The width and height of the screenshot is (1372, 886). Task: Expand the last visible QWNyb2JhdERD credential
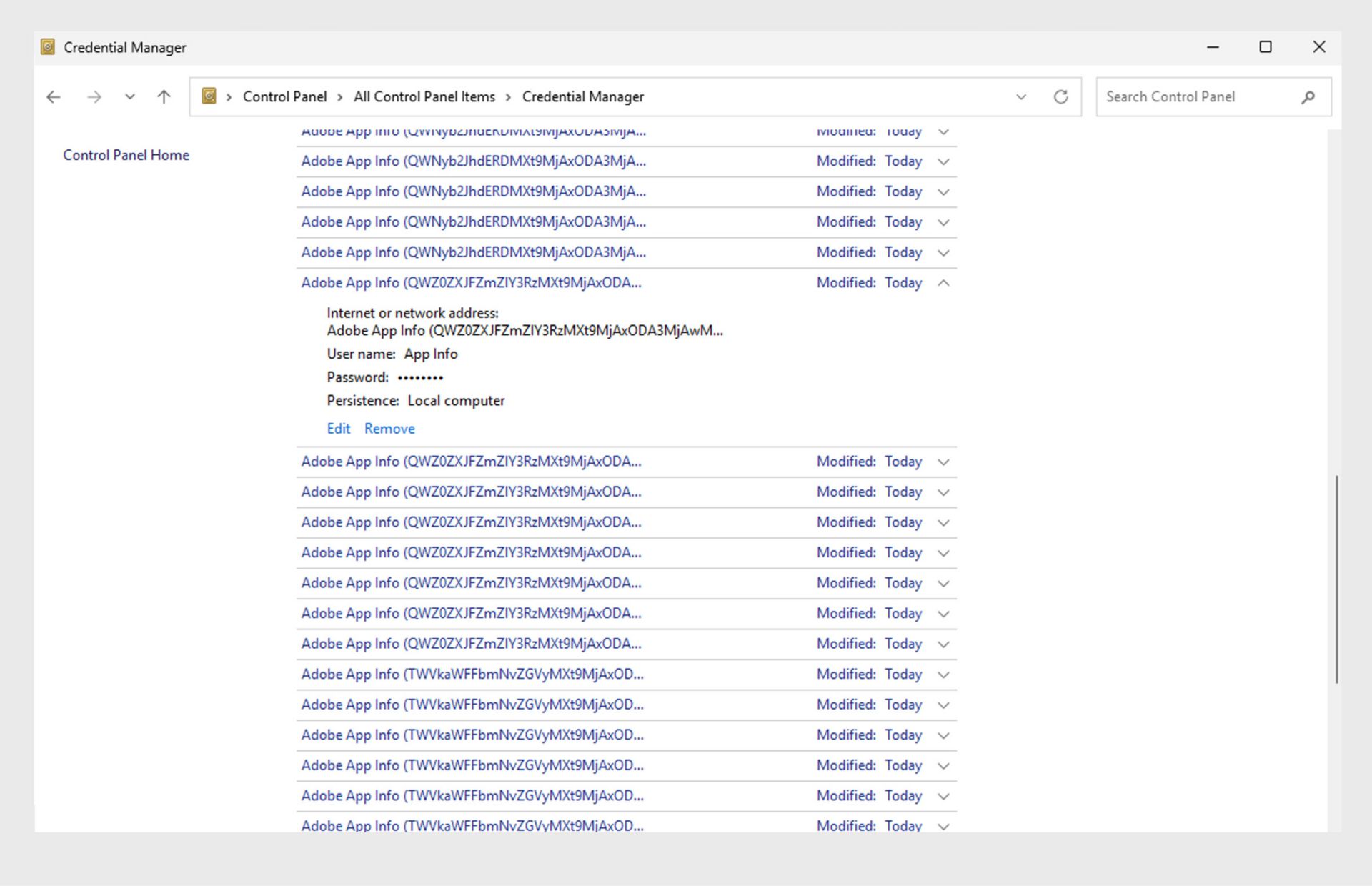pos(943,253)
